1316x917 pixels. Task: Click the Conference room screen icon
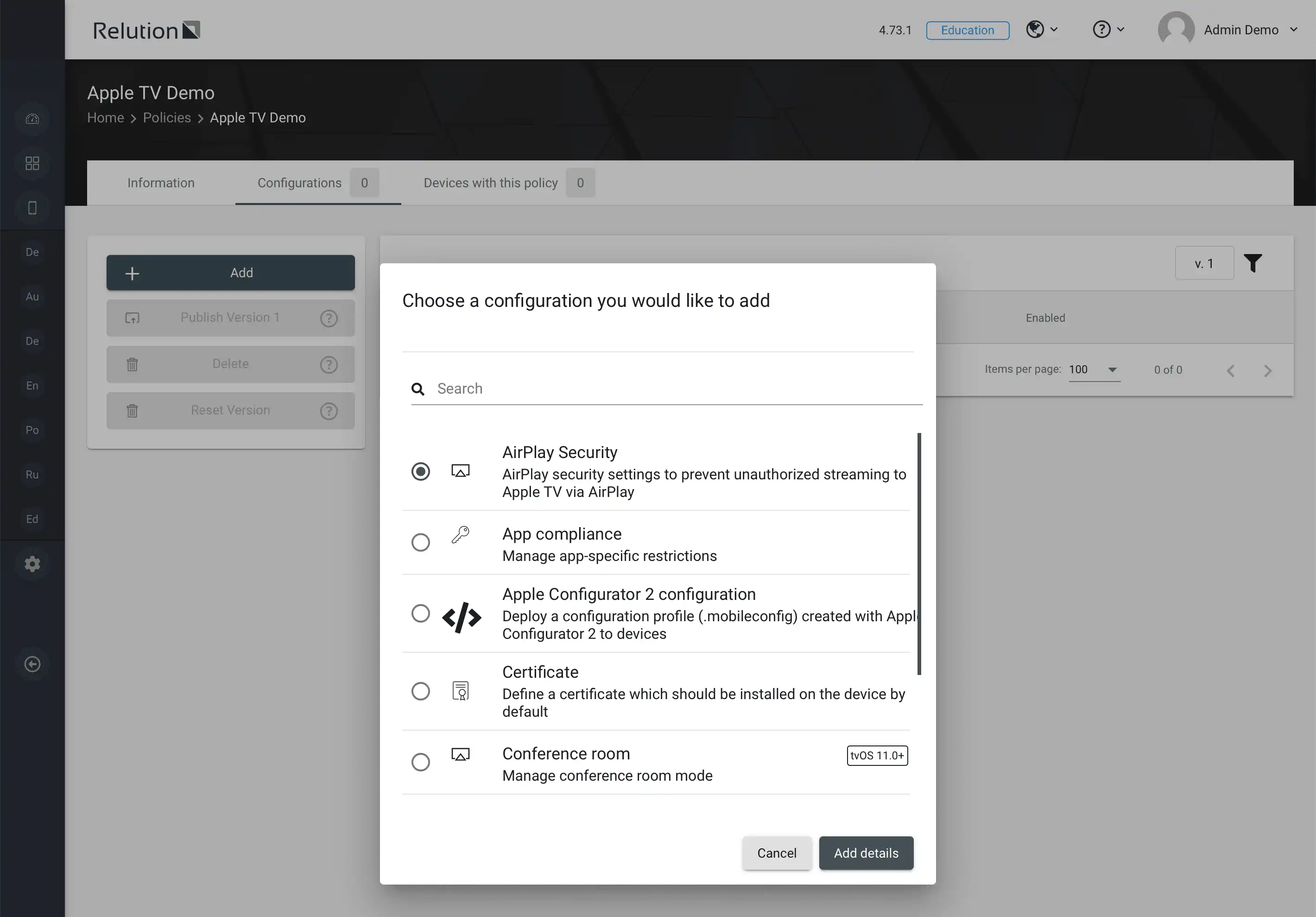tap(460, 754)
